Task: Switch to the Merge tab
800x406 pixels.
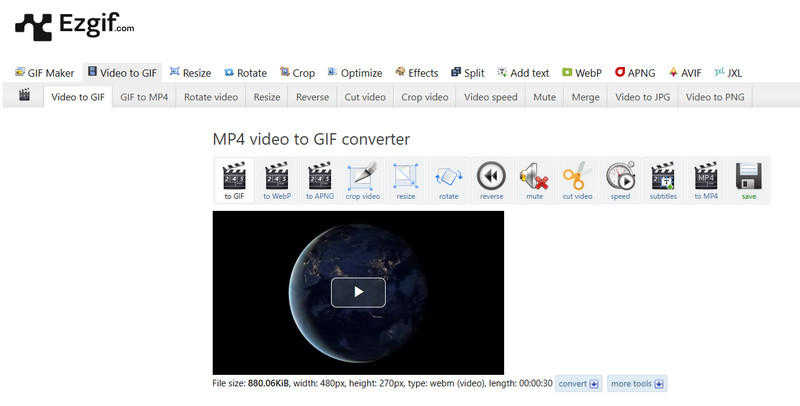Action: [585, 97]
